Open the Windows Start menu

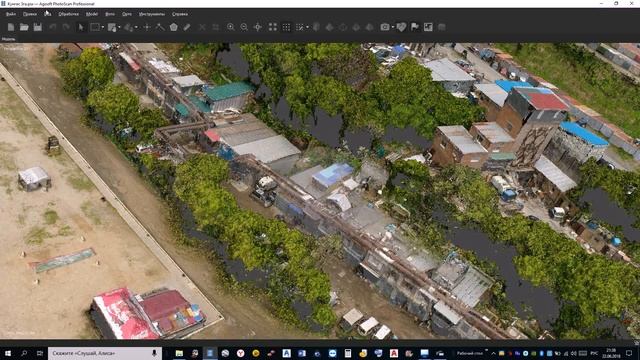(8, 353)
